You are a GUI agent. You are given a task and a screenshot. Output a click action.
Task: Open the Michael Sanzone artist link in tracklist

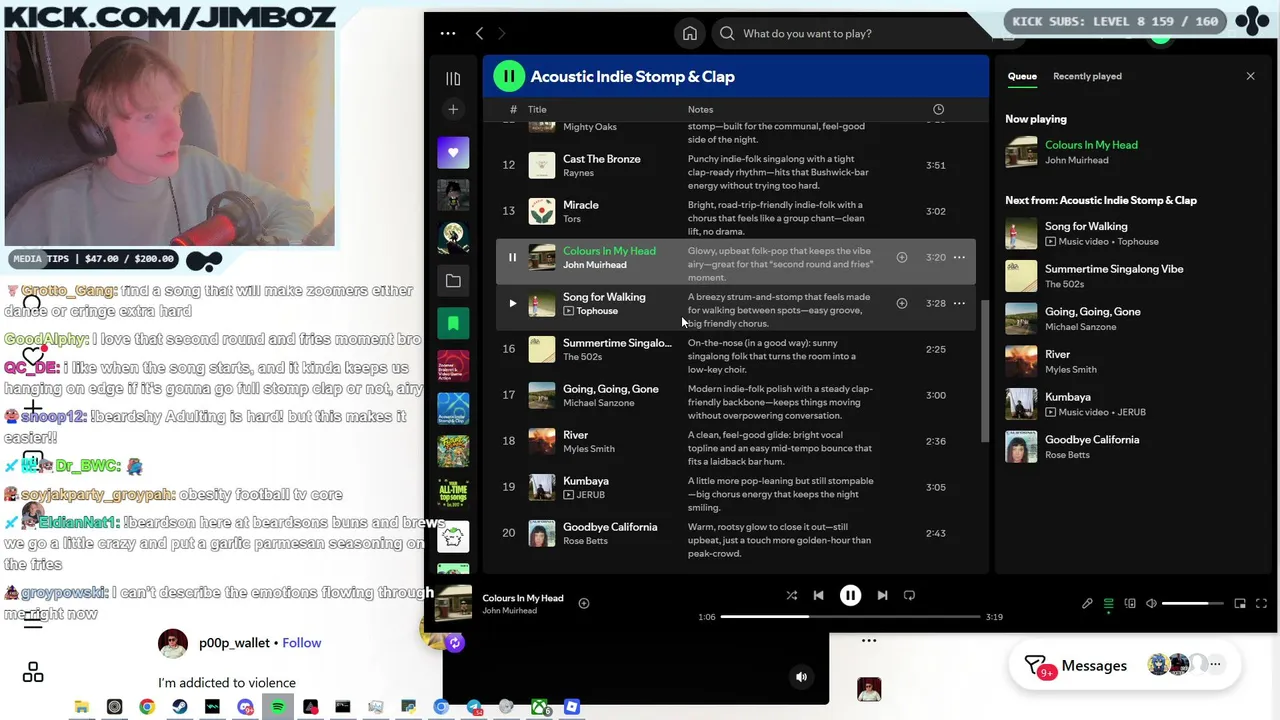(x=598, y=403)
